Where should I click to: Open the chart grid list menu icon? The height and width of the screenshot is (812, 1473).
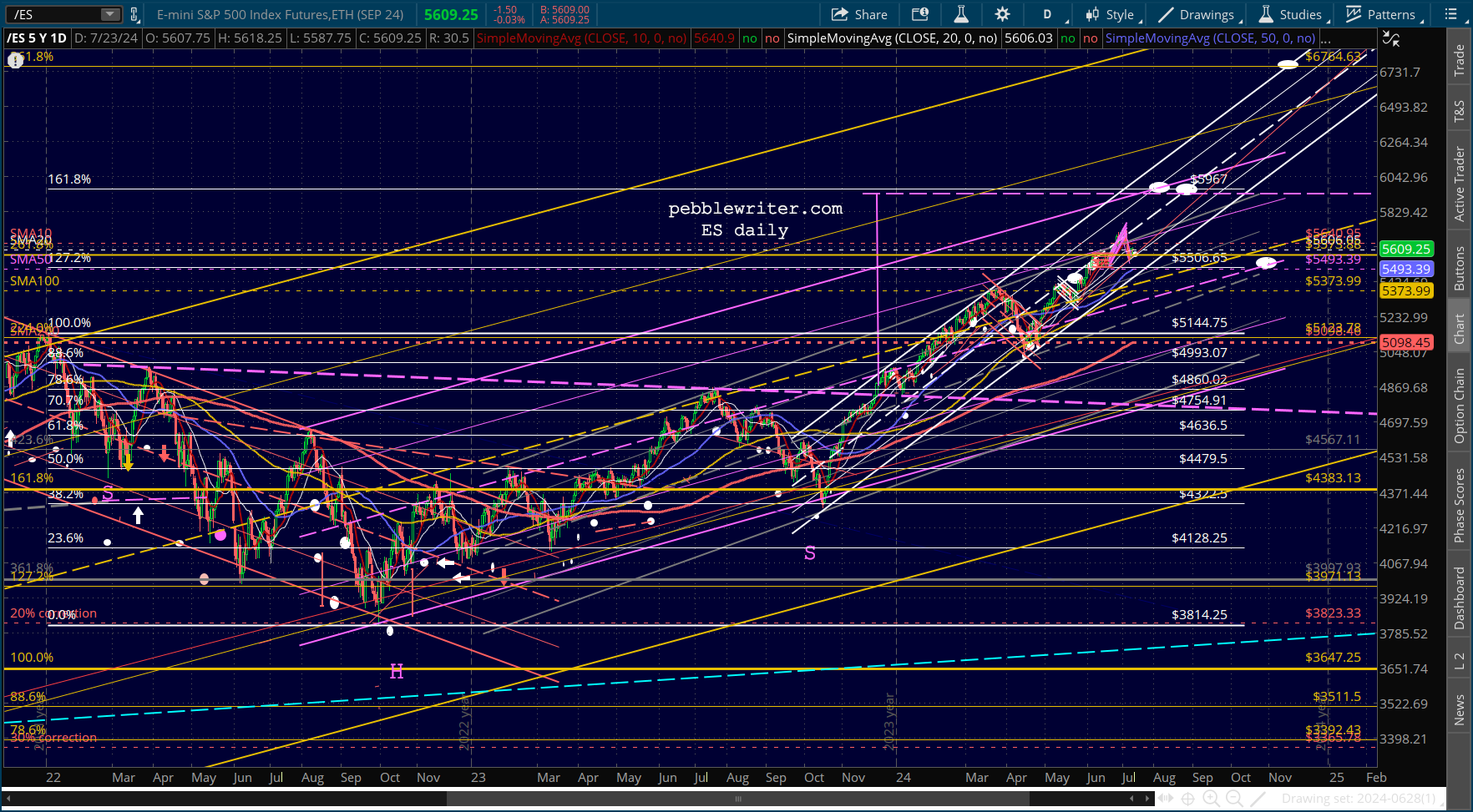point(1450,14)
